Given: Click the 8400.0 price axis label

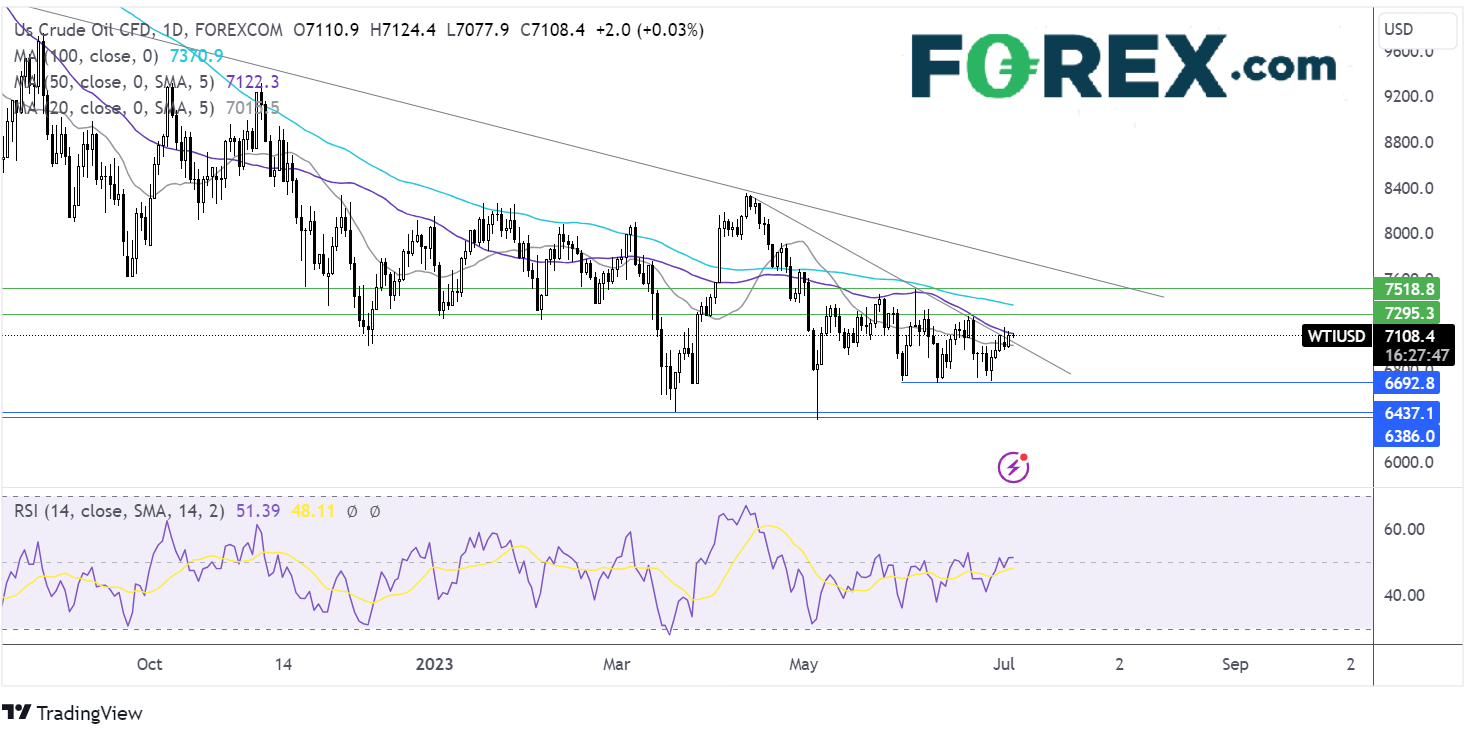Looking at the screenshot, I should (1409, 188).
